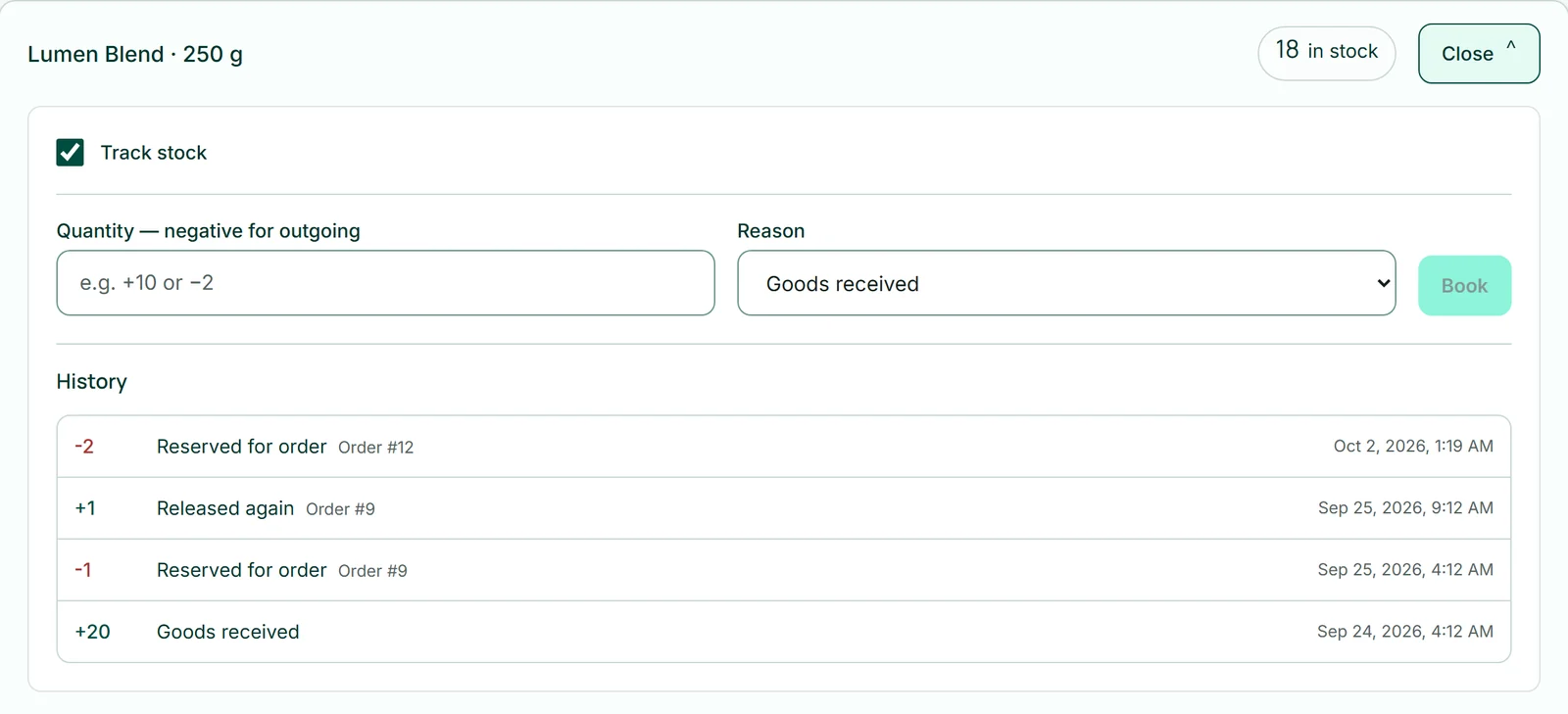Select the Reserved for order #12 history row
This screenshot has height=714, width=1568.
coord(784,447)
